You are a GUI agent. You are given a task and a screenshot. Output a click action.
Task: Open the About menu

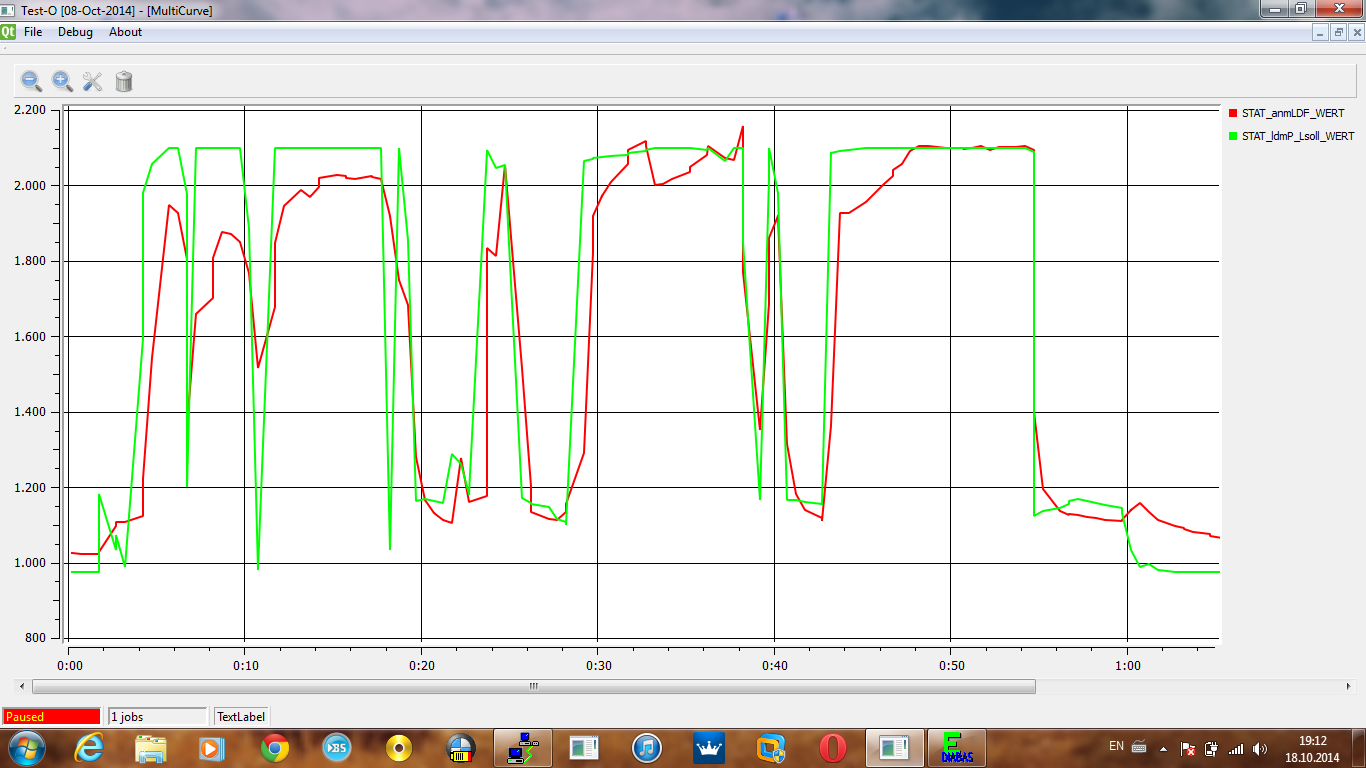pyautogui.click(x=126, y=32)
